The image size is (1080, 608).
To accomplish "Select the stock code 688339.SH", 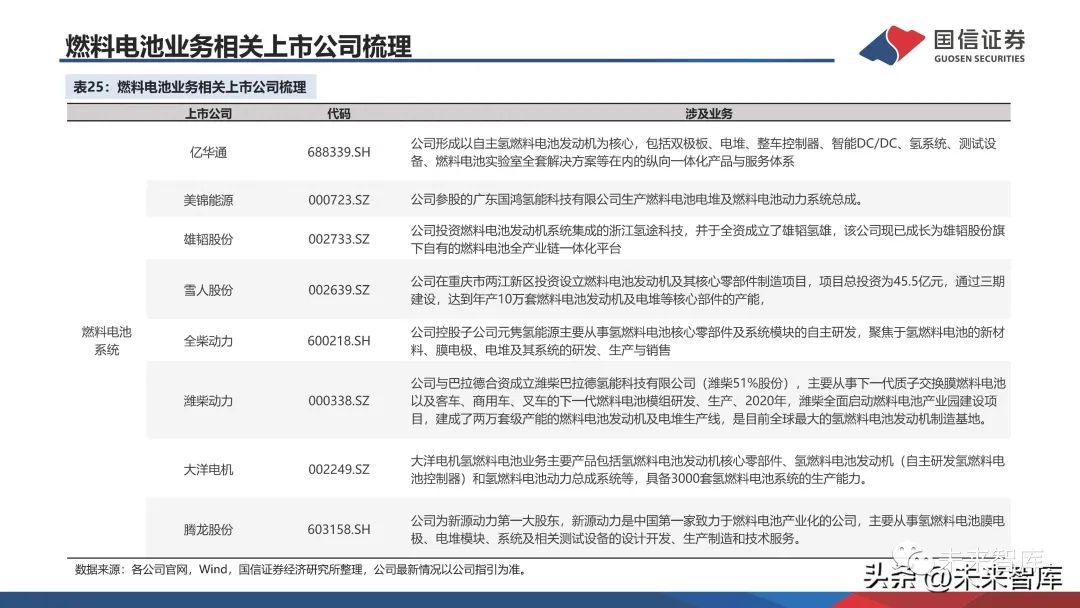I will (x=339, y=152).
